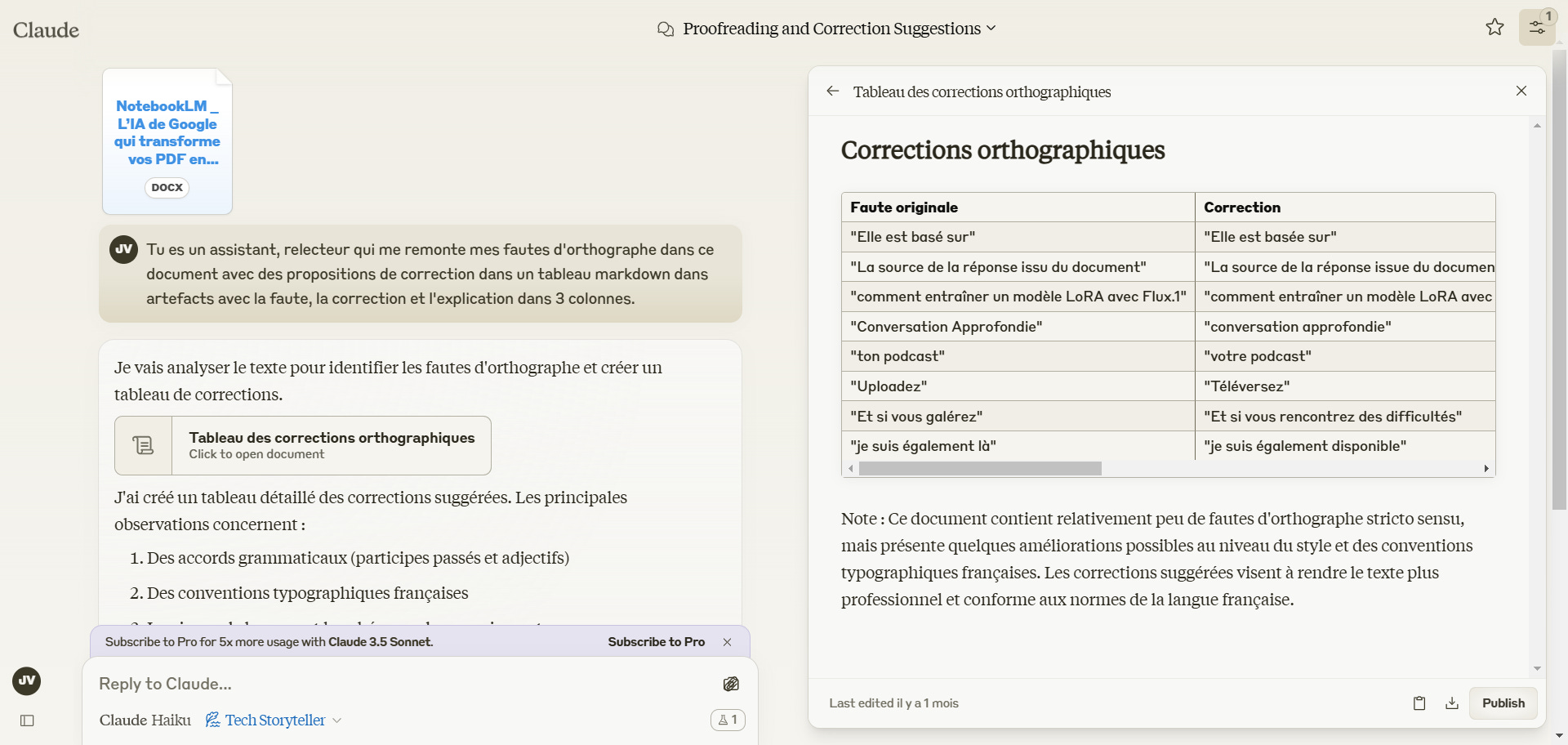Click the table horizontal scrollbar thumb
This screenshot has height=745, width=1568.
[980, 469]
